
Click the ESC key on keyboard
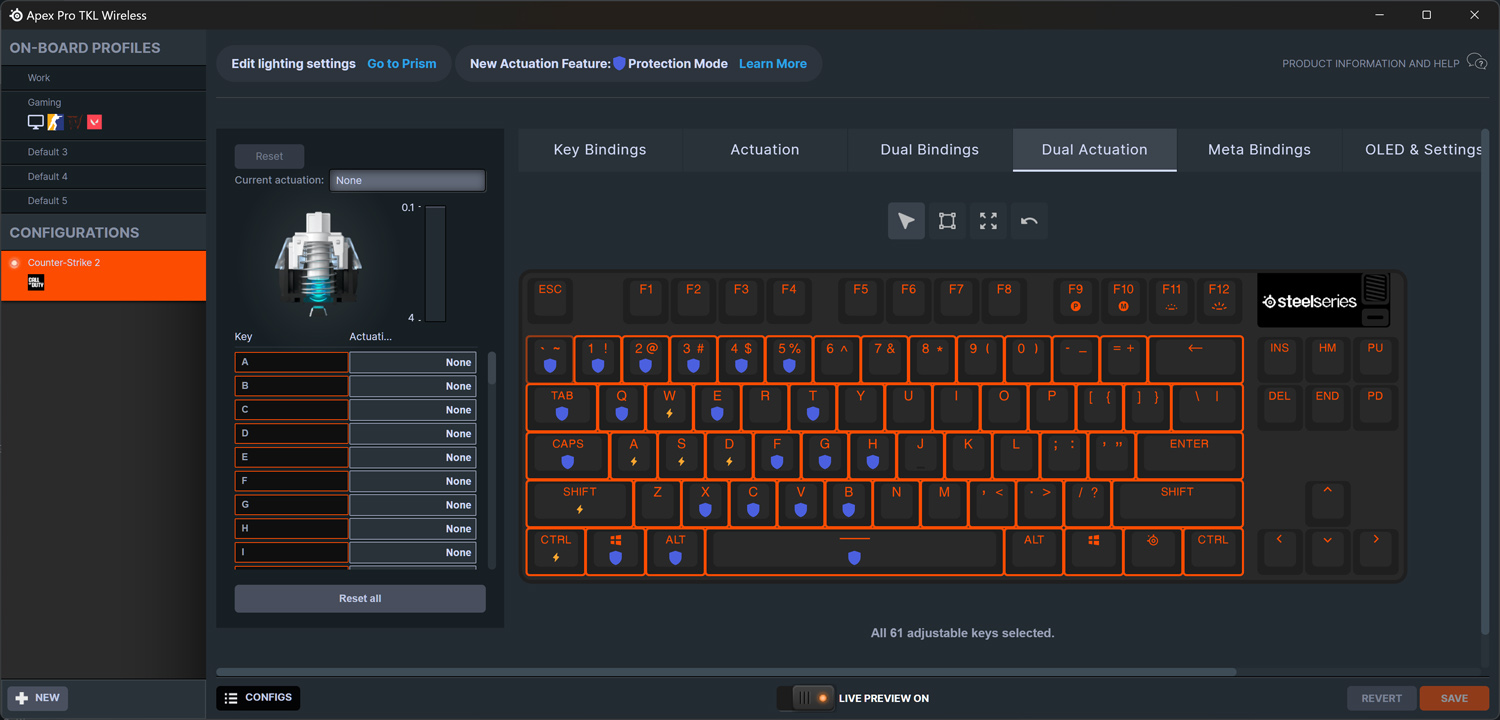click(x=550, y=299)
